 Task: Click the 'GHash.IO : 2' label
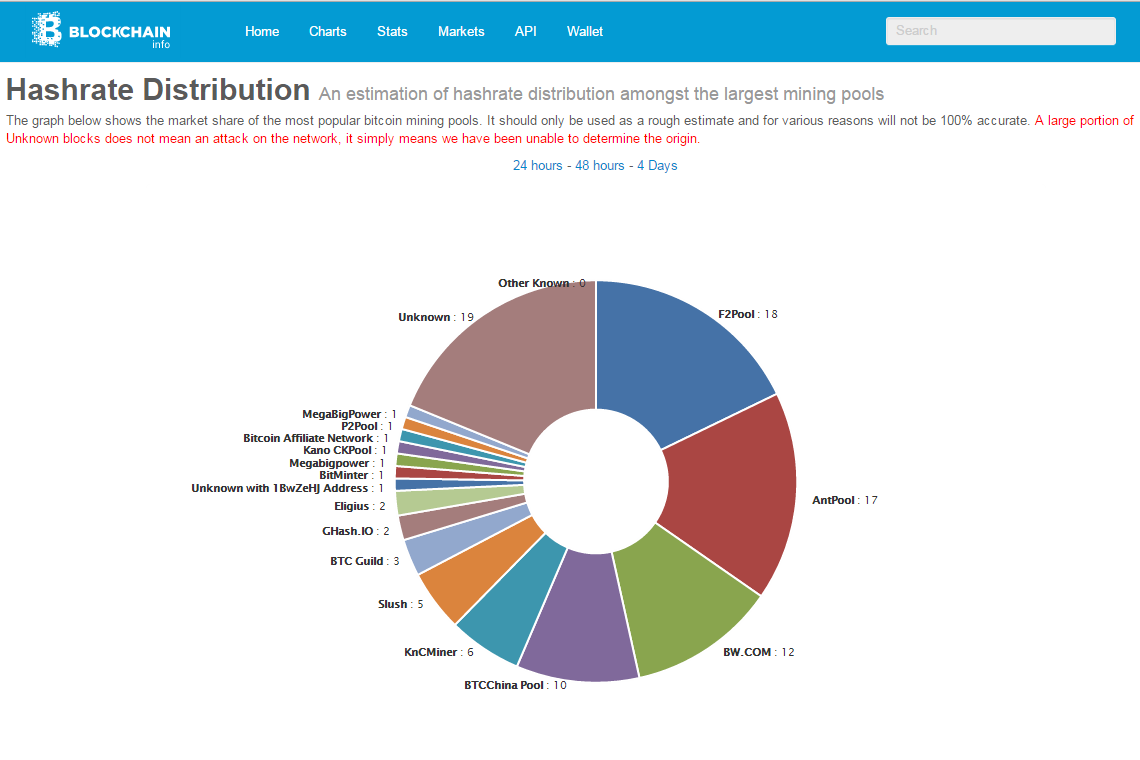point(356,532)
